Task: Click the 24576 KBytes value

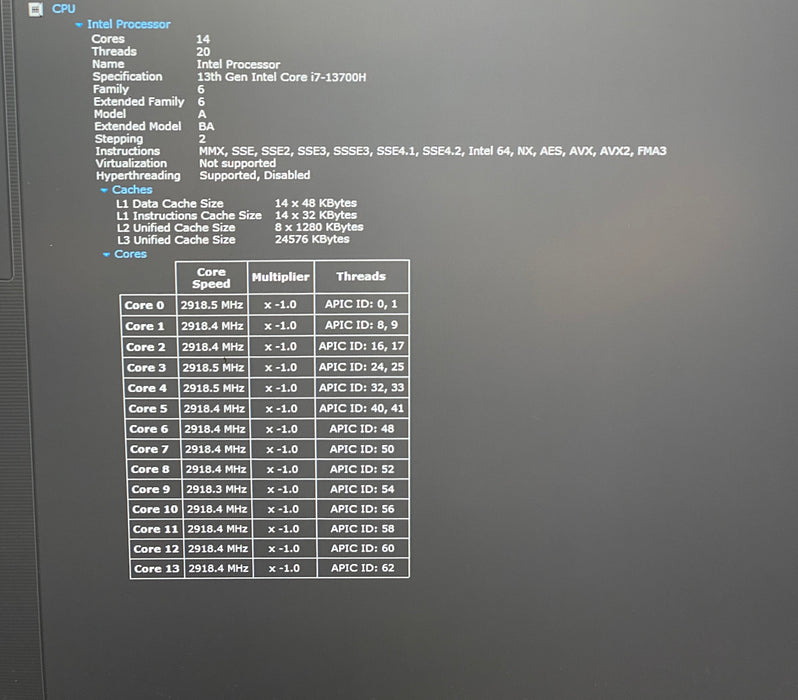Action: click(312, 239)
